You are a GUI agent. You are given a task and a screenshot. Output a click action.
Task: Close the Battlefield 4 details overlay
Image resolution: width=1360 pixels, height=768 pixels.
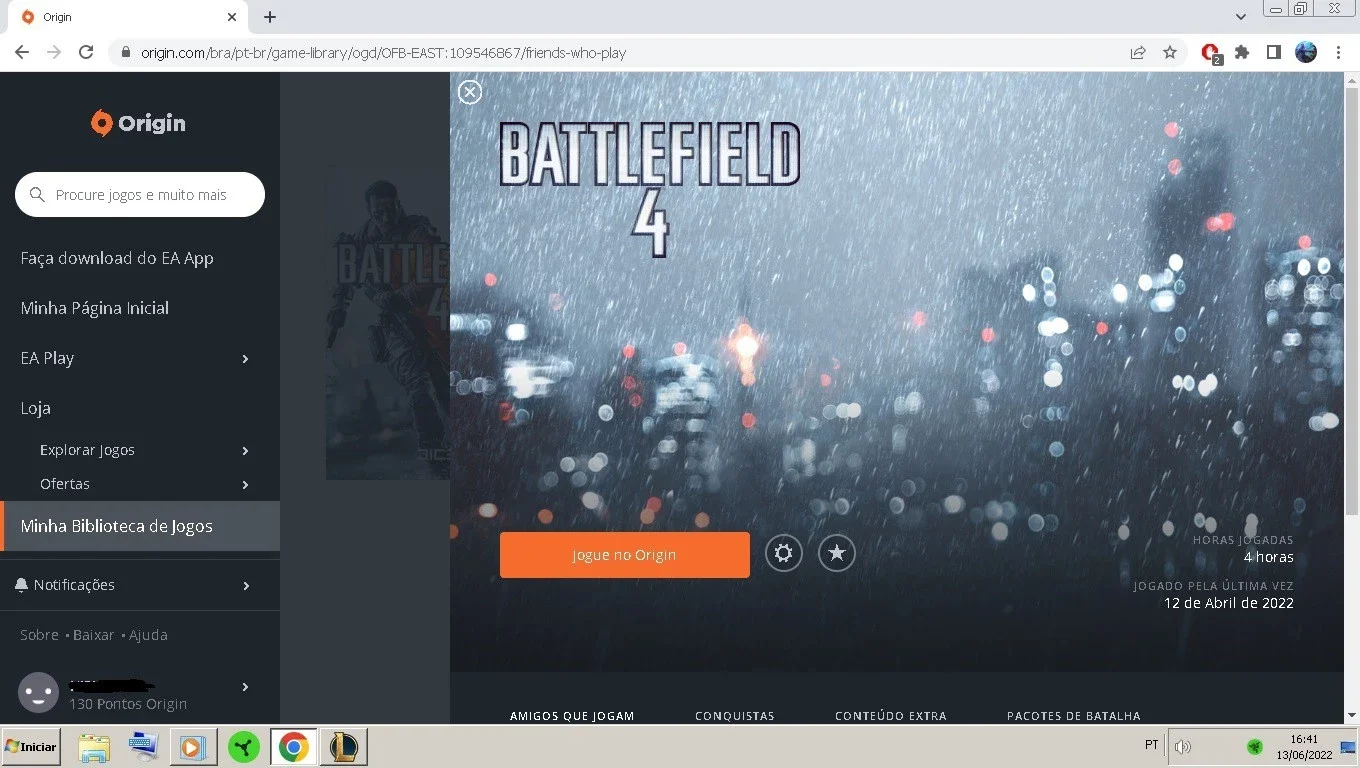(x=470, y=92)
